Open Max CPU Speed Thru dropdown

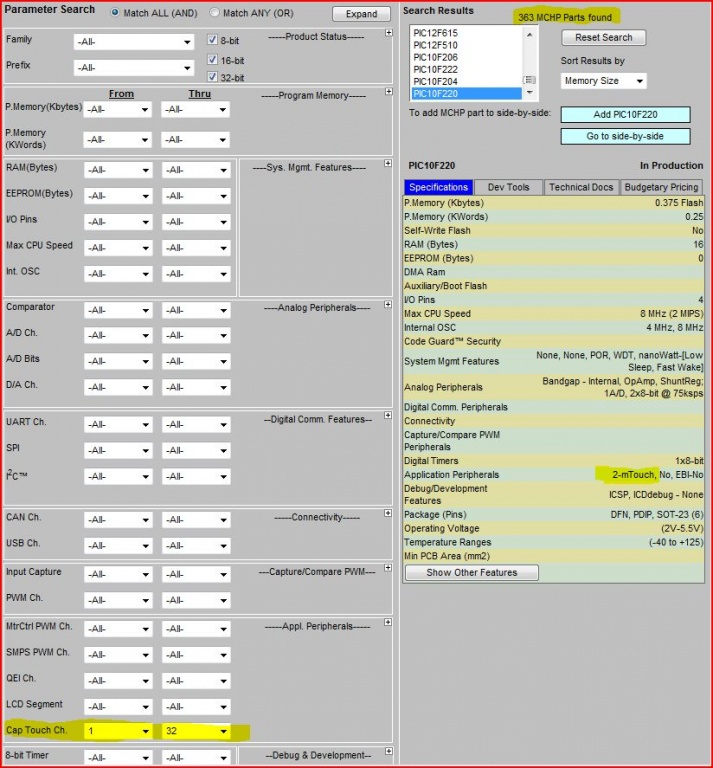coord(196,248)
